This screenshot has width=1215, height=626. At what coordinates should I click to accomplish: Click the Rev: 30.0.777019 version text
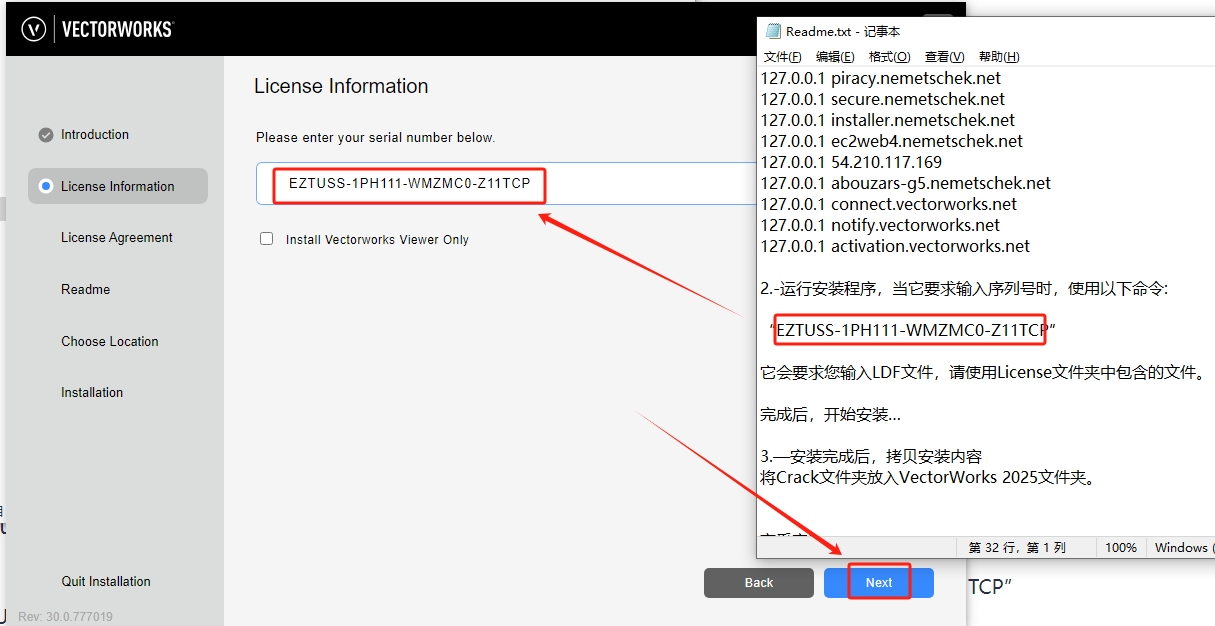point(65,617)
